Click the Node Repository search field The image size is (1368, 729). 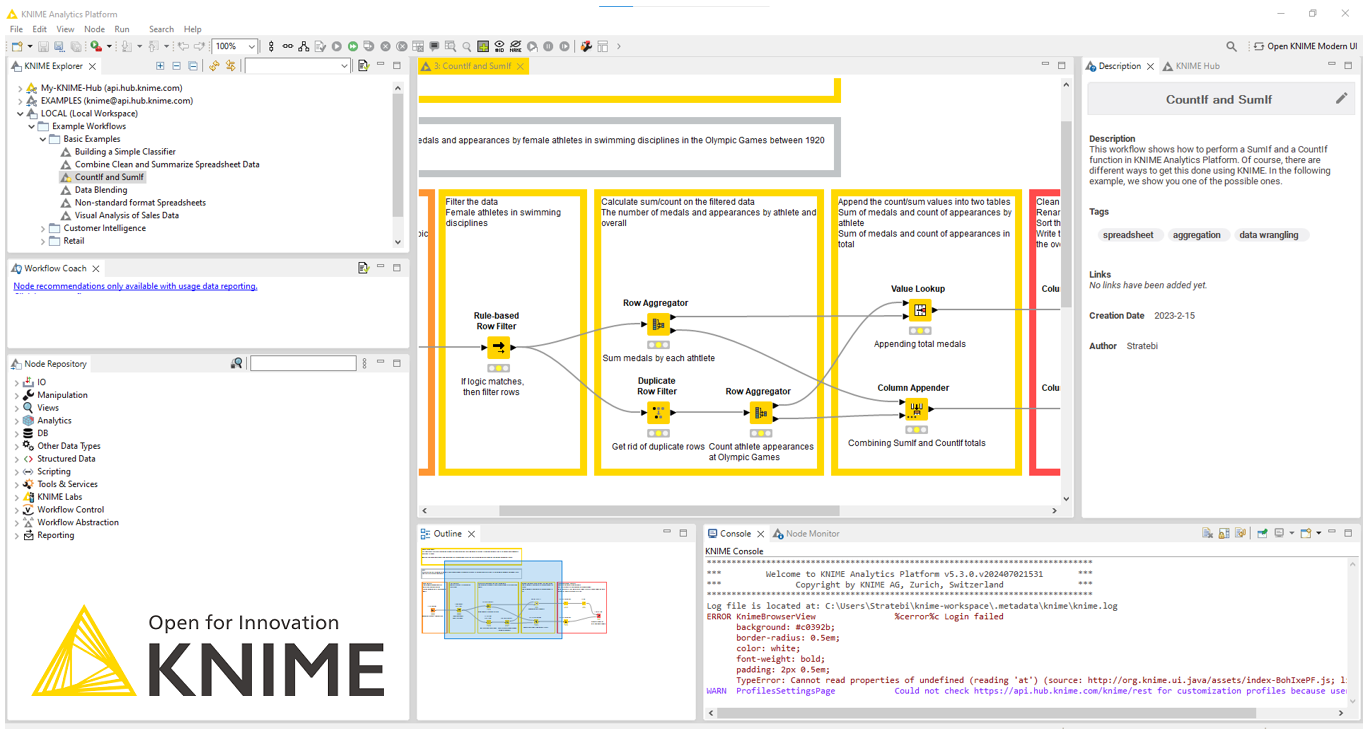point(303,363)
